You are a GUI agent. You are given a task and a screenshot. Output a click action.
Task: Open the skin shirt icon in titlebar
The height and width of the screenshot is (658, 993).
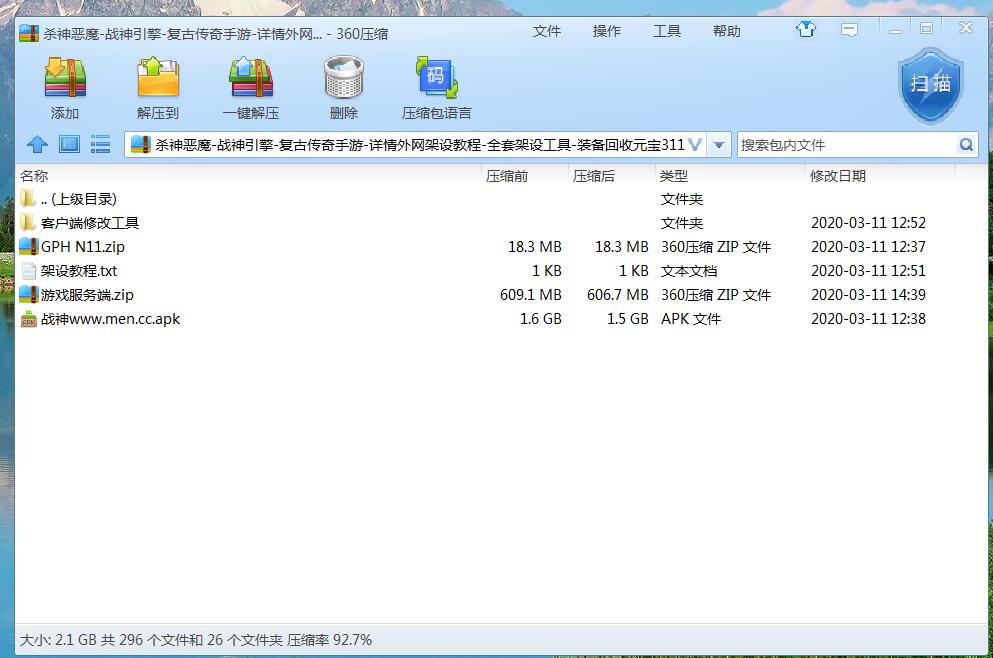tap(805, 30)
